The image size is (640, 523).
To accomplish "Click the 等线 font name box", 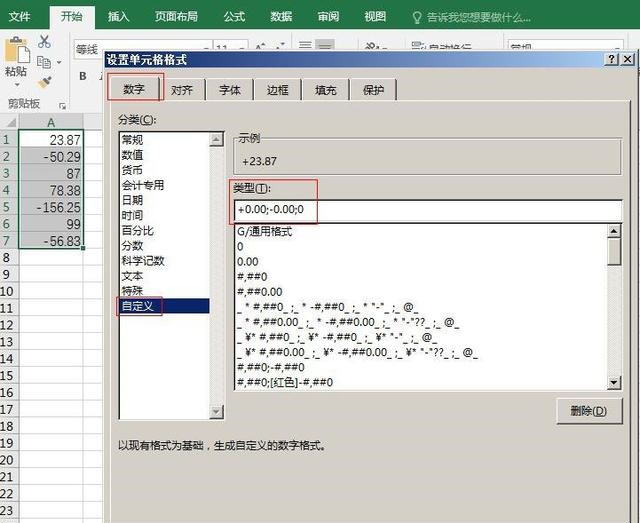I will [142, 49].
